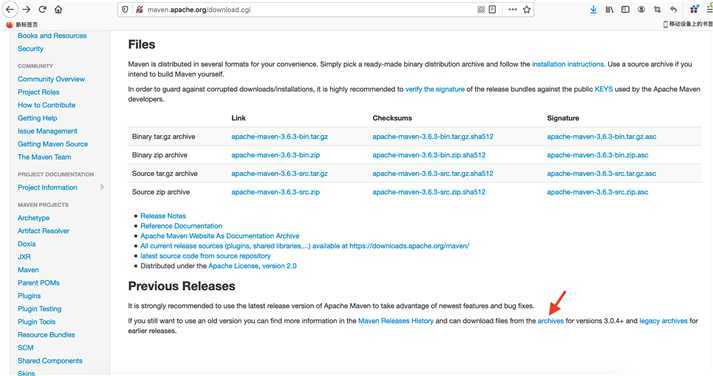Open the library bookshelf icon
The image size is (713, 376).
pyautogui.click(x=609, y=10)
